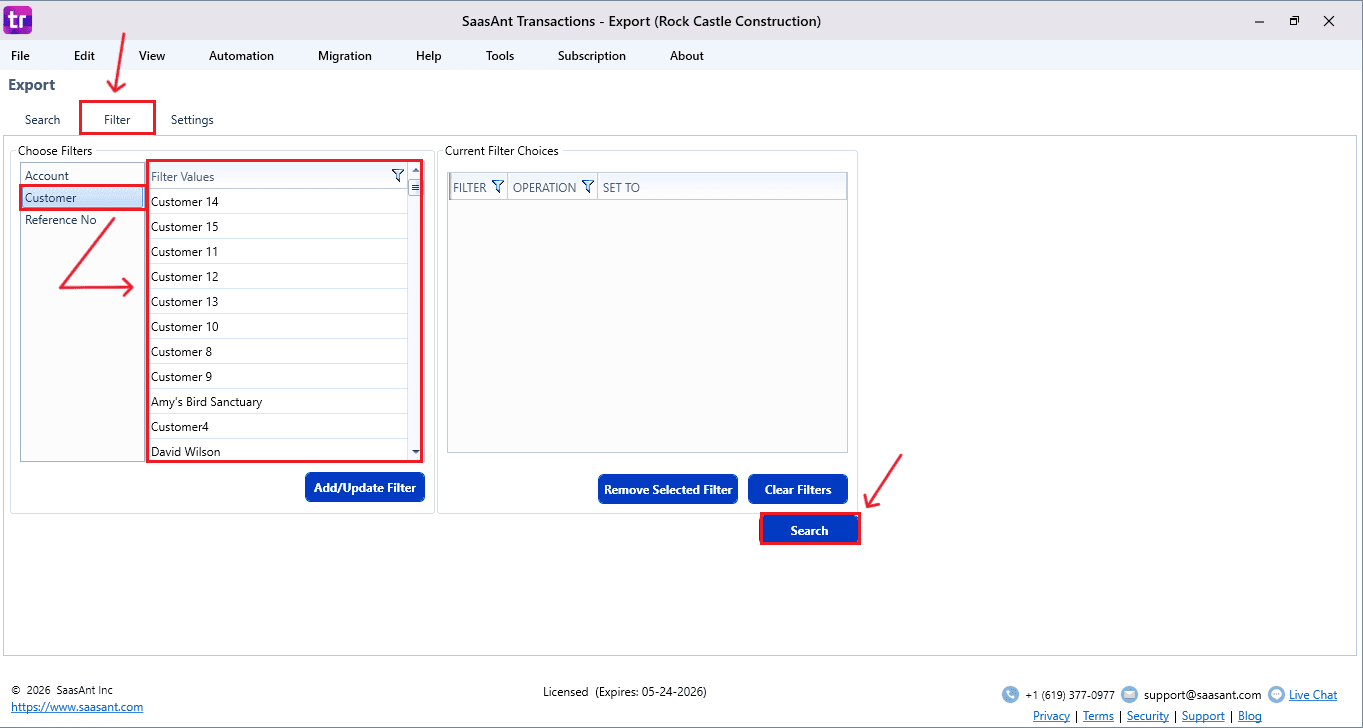Viewport: 1363px width, 728px height.
Task: Click the funnel icon beside FILTER column
Action: 498,187
